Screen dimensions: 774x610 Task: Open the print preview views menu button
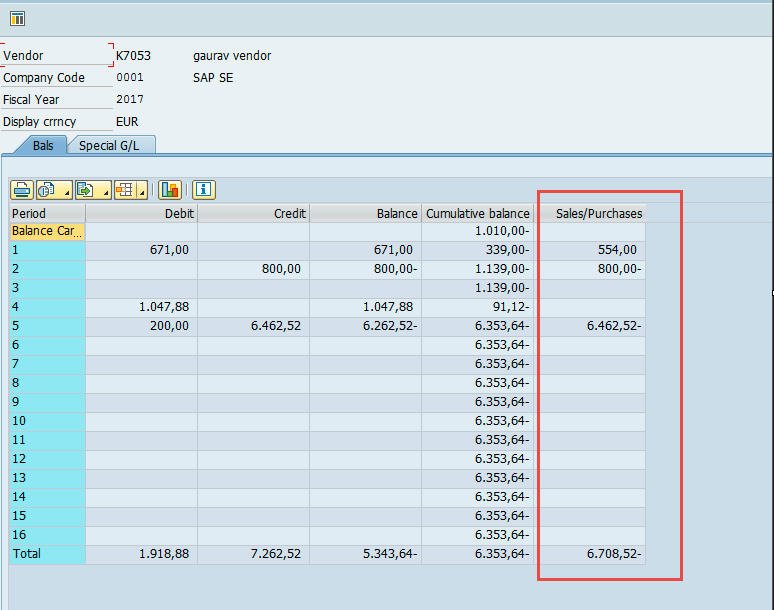(x=54, y=190)
